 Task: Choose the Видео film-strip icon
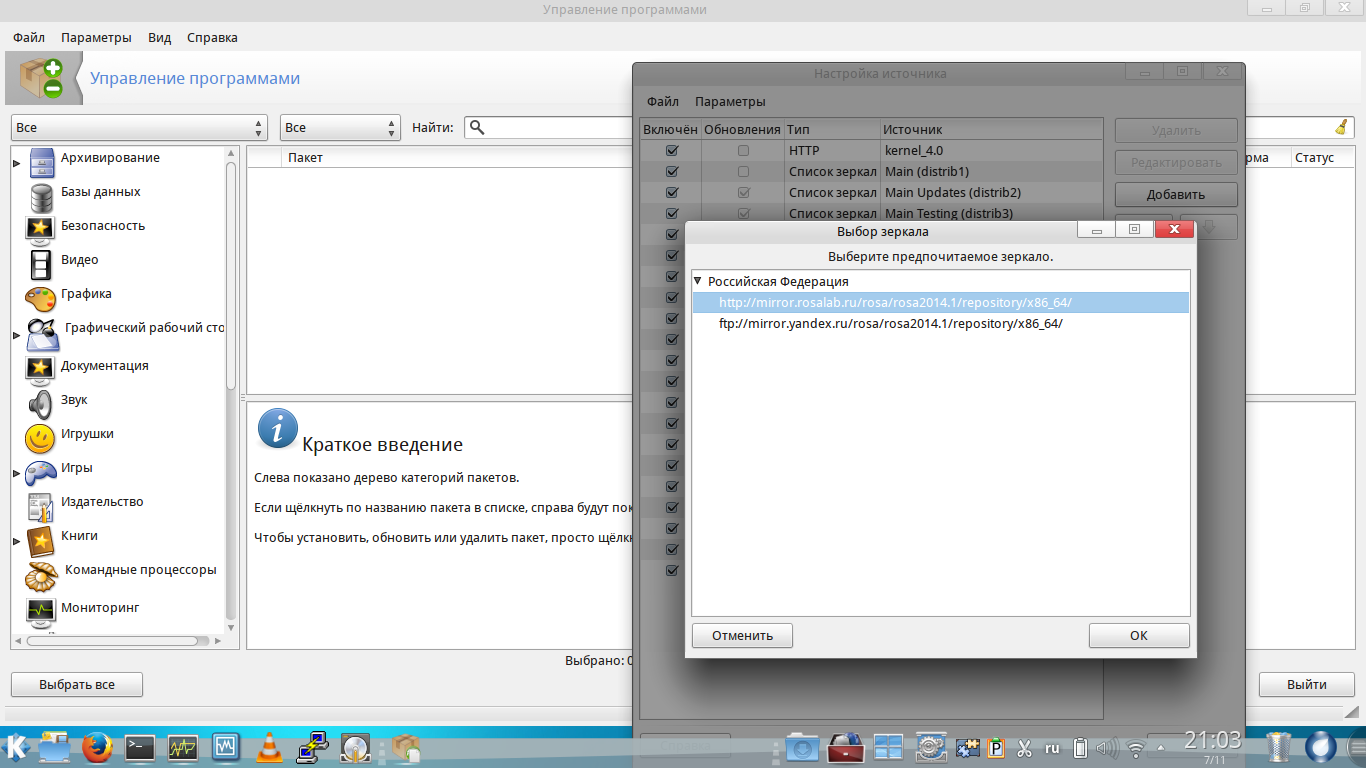[x=40, y=264]
